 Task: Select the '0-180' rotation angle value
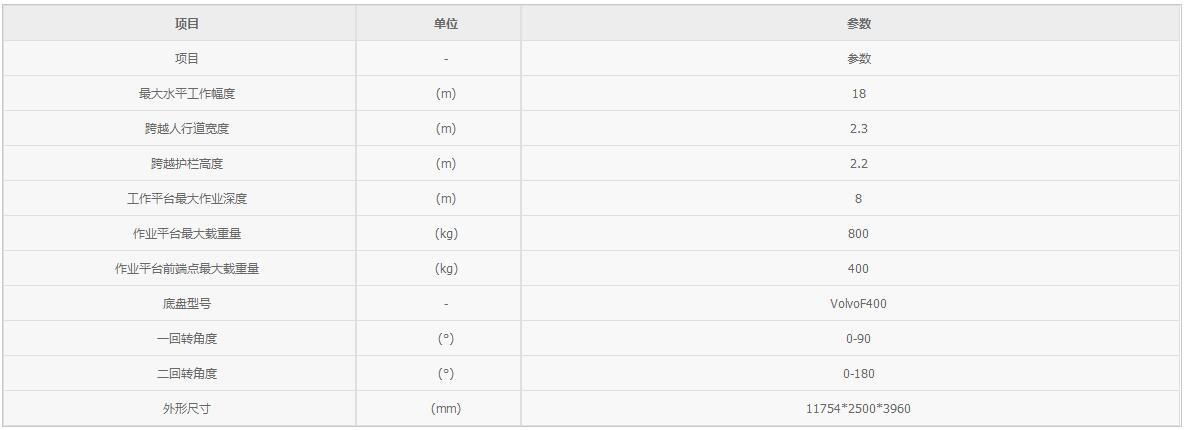(858, 374)
